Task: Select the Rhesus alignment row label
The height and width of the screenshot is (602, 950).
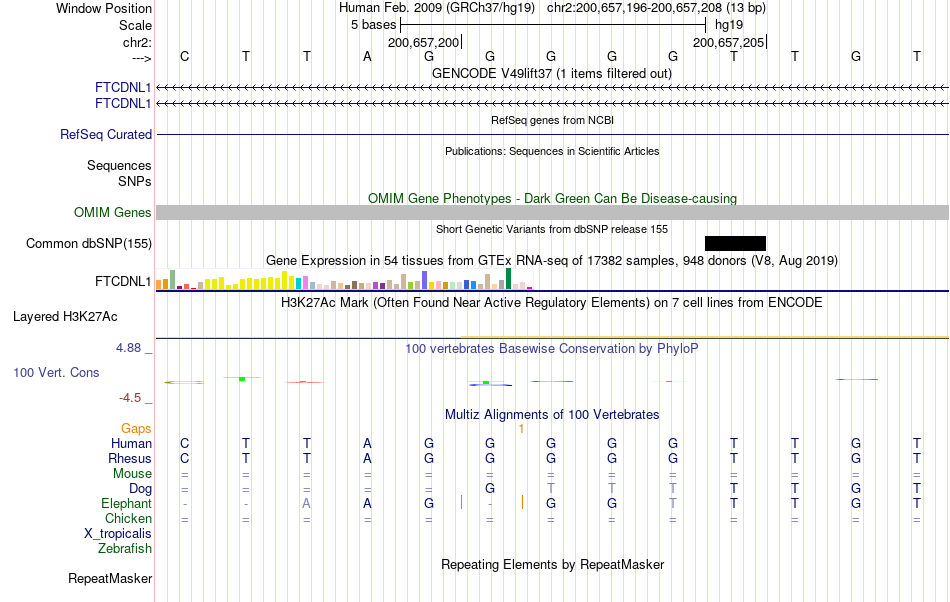Action: point(130,458)
